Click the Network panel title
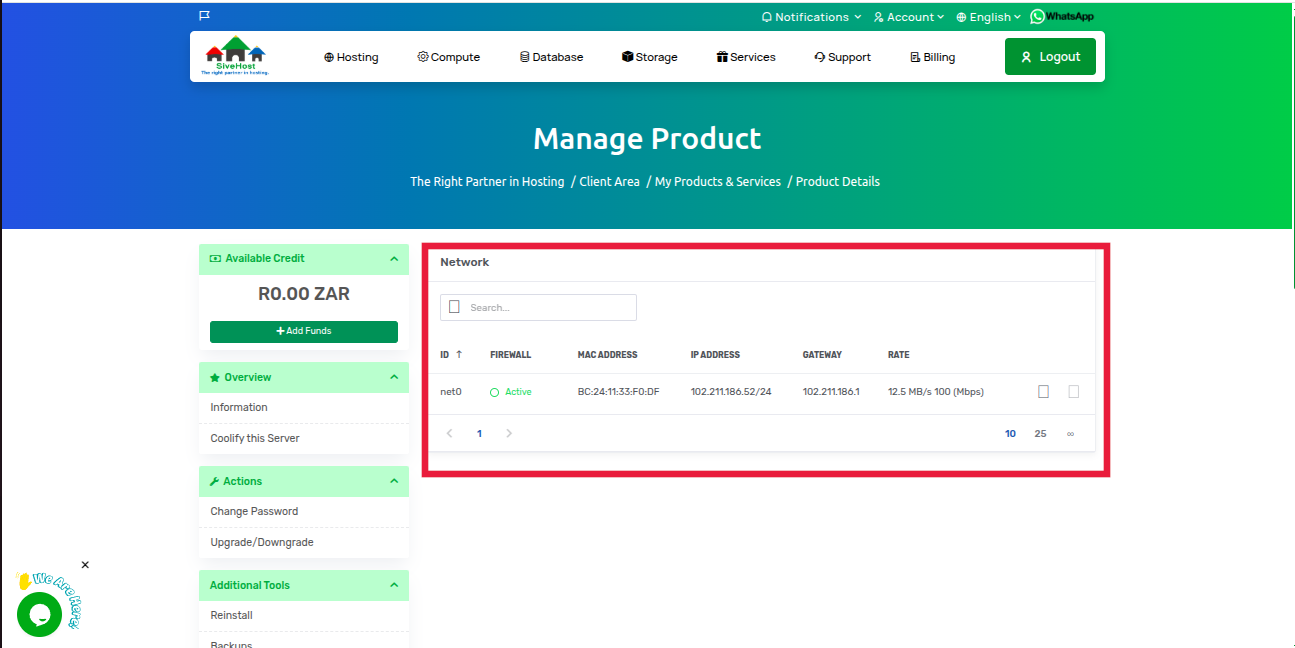 pos(465,262)
